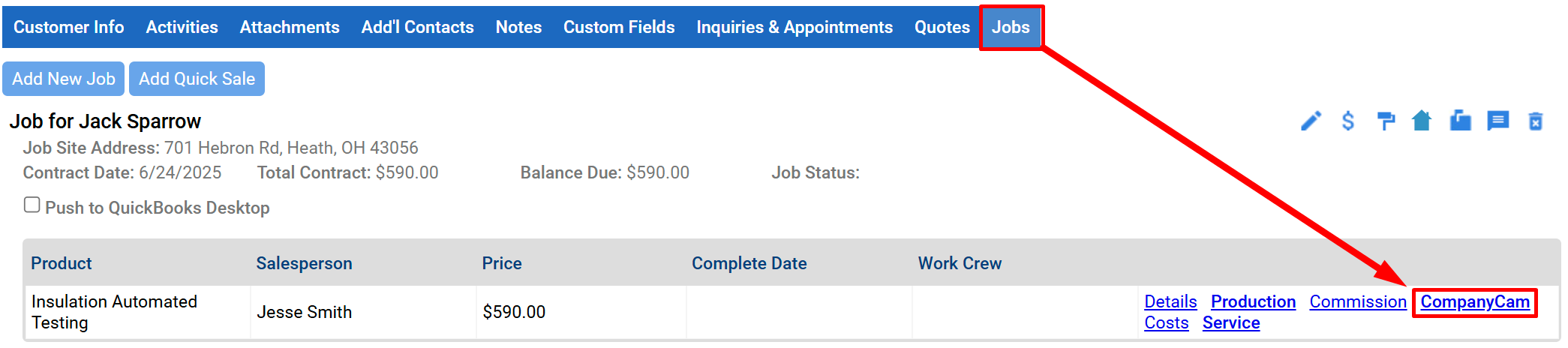Open the Commission link
The height and width of the screenshot is (348, 1568).
(x=1358, y=302)
